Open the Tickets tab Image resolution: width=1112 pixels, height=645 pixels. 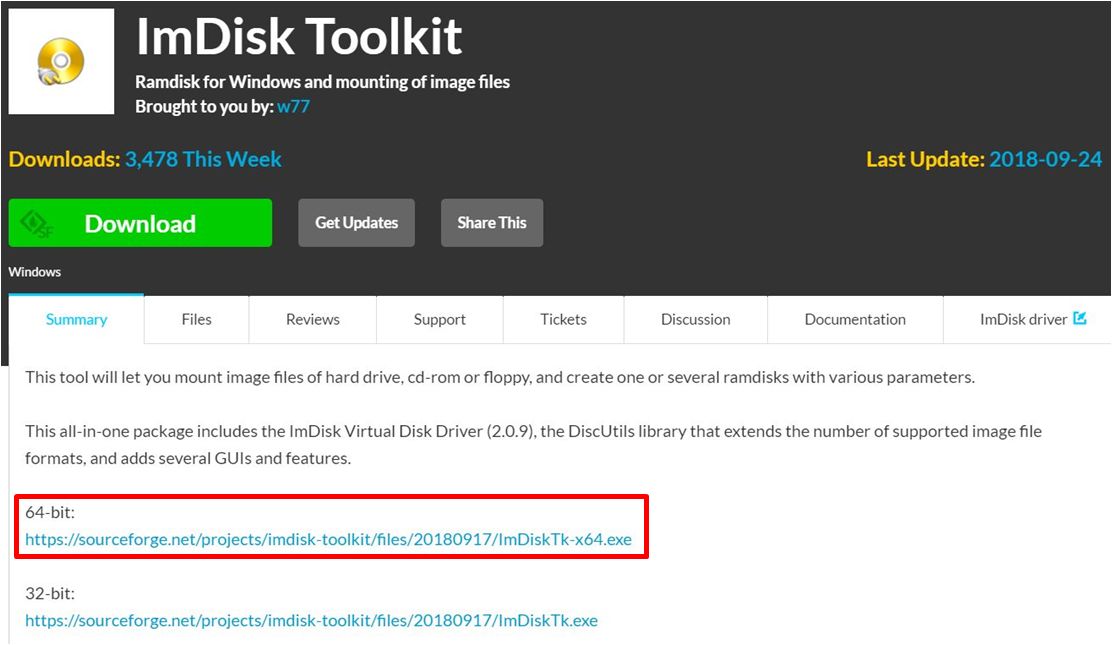564,319
